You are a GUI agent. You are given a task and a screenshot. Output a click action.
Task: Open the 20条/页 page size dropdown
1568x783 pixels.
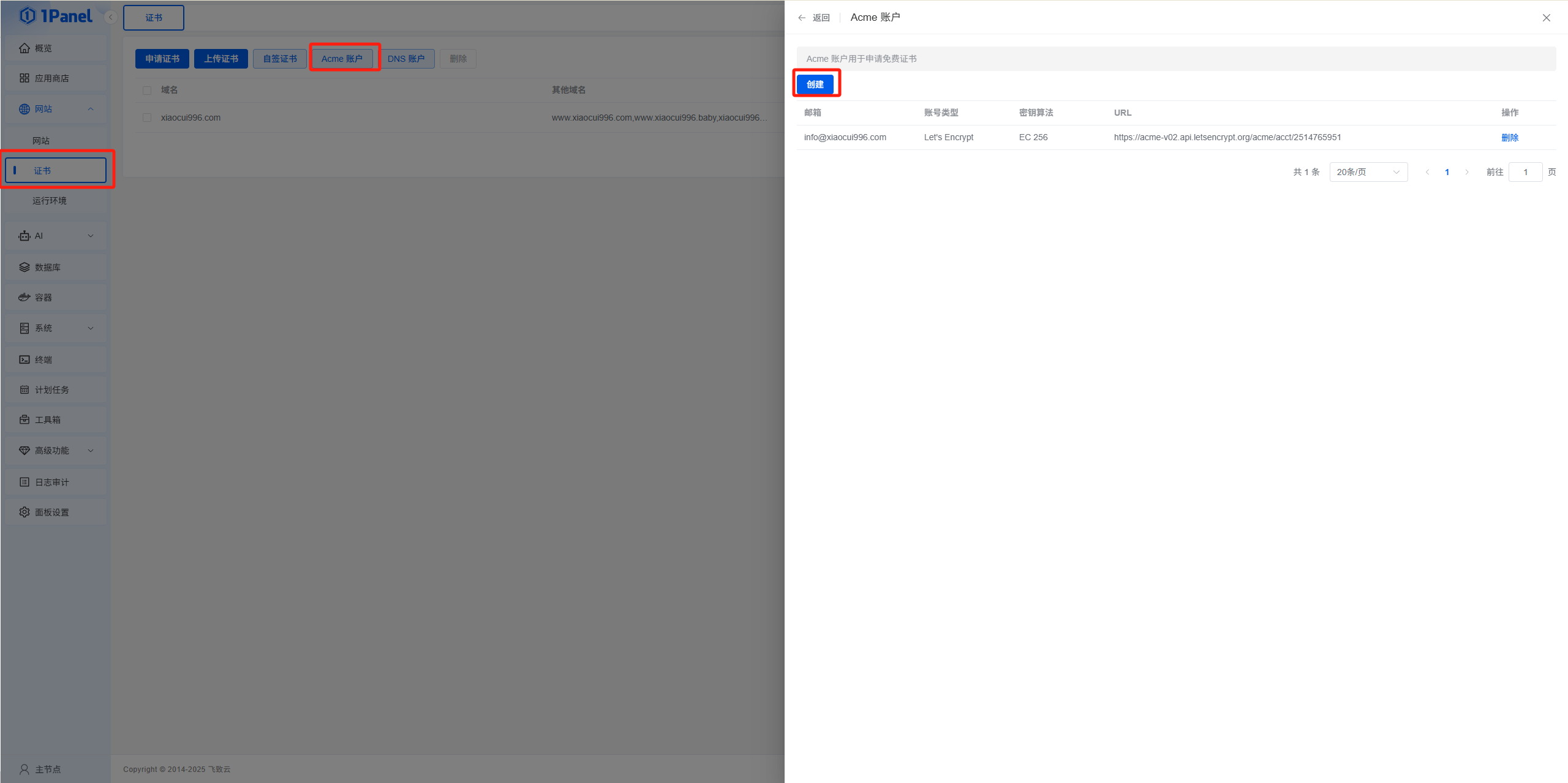(x=1368, y=172)
